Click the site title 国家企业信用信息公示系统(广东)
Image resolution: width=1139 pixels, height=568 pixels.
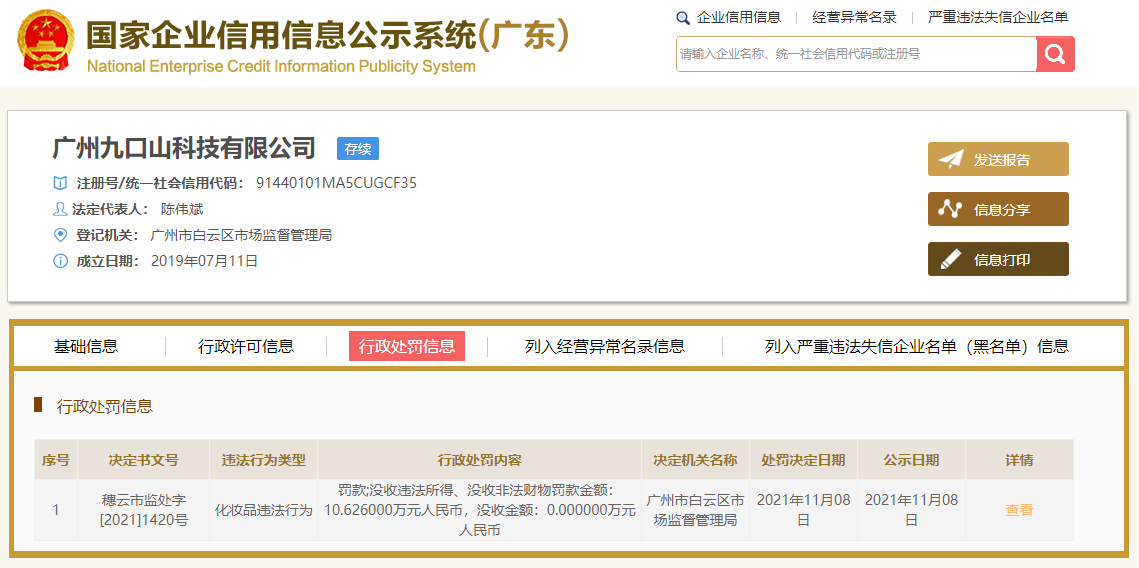click(x=328, y=34)
